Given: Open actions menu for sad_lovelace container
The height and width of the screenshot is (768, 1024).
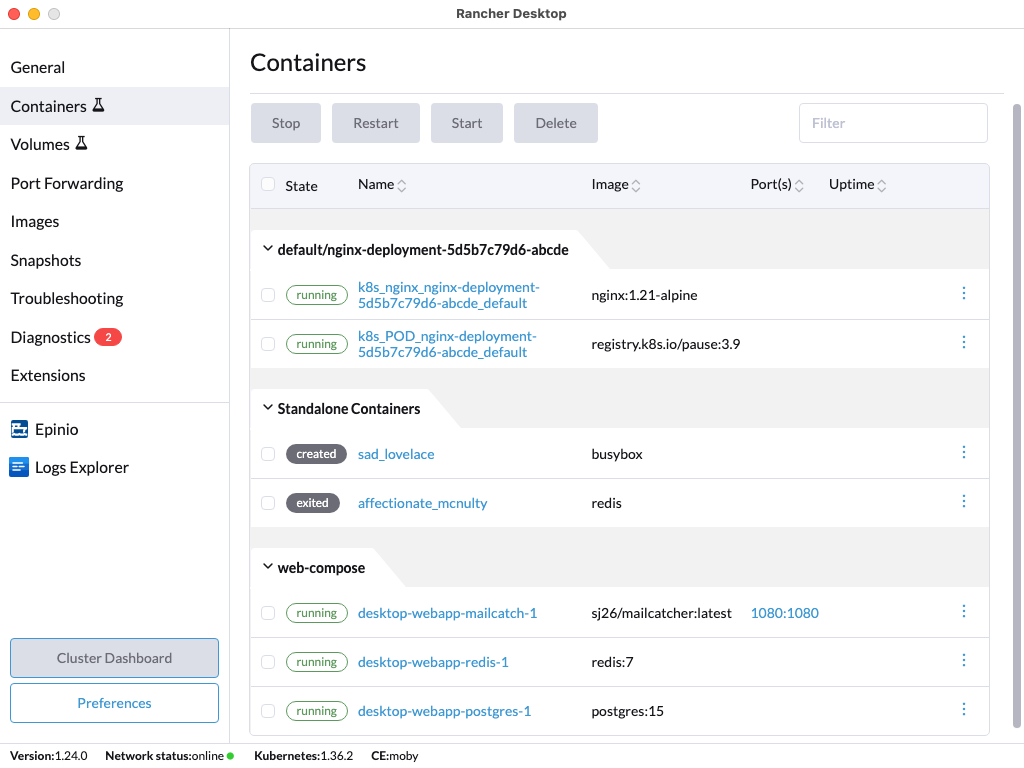Looking at the screenshot, I should click(964, 452).
